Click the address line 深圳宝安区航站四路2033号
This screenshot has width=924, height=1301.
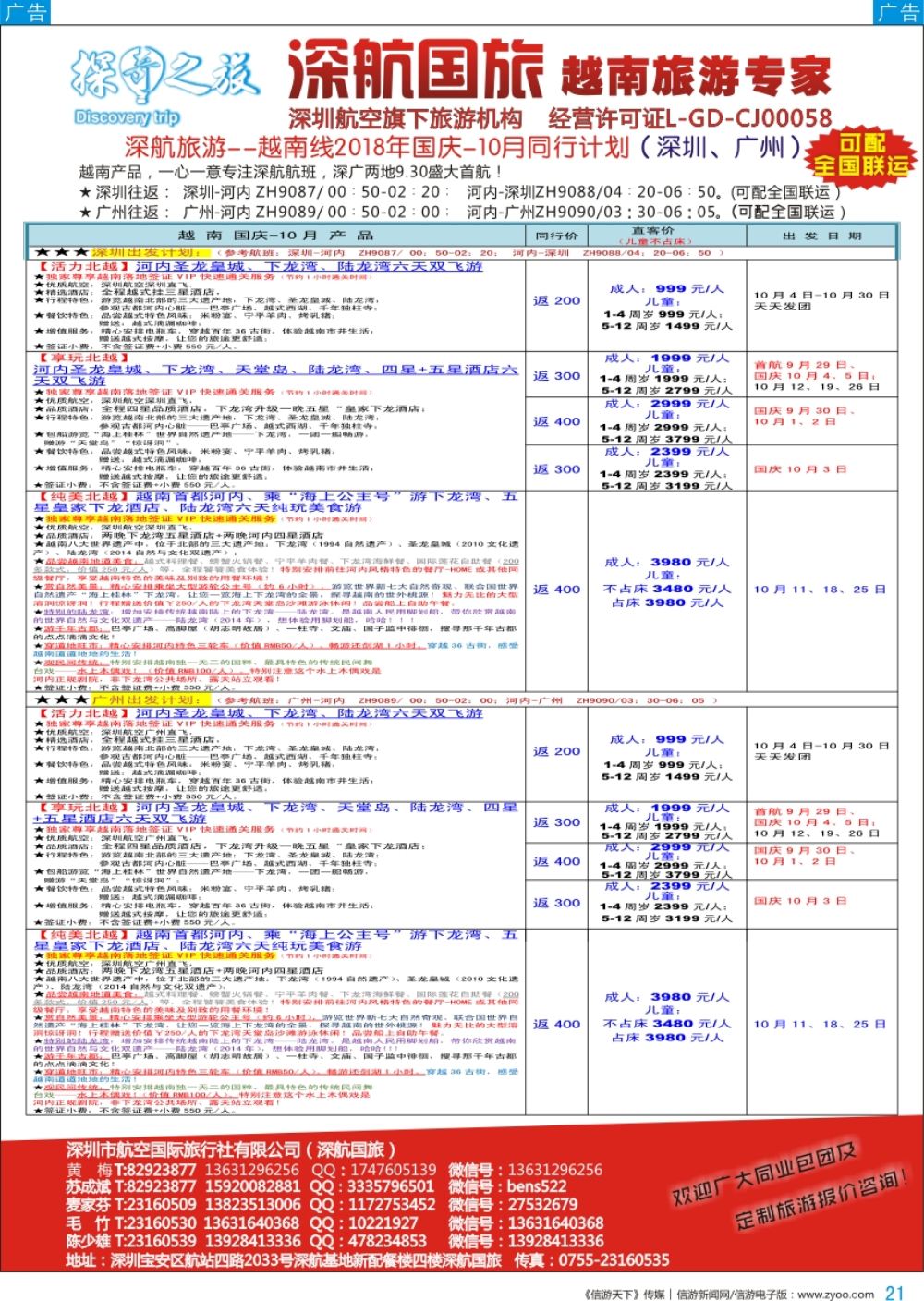click(x=284, y=1260)
